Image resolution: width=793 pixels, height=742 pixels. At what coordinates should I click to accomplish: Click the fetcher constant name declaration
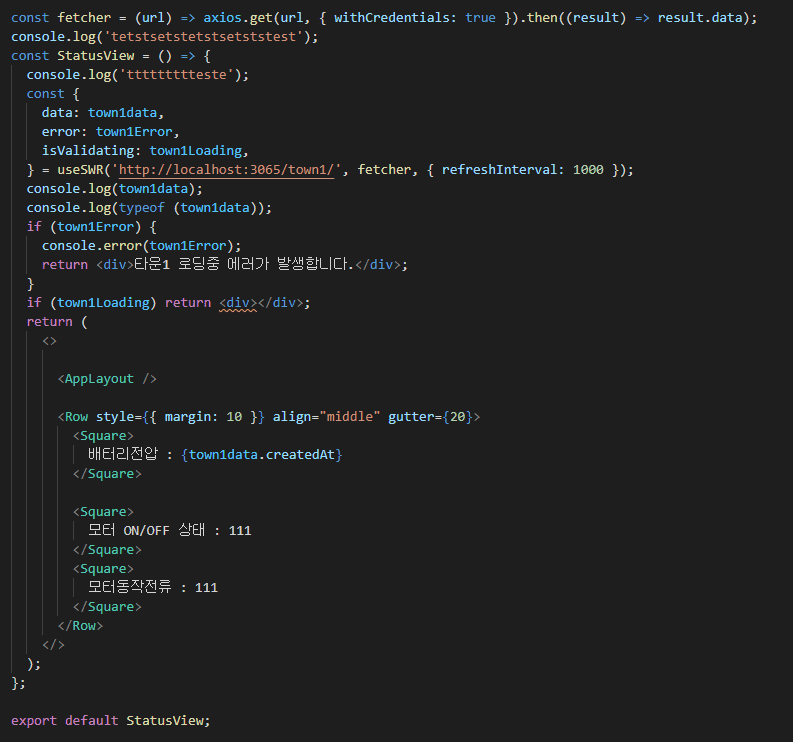tap(84, 18)
